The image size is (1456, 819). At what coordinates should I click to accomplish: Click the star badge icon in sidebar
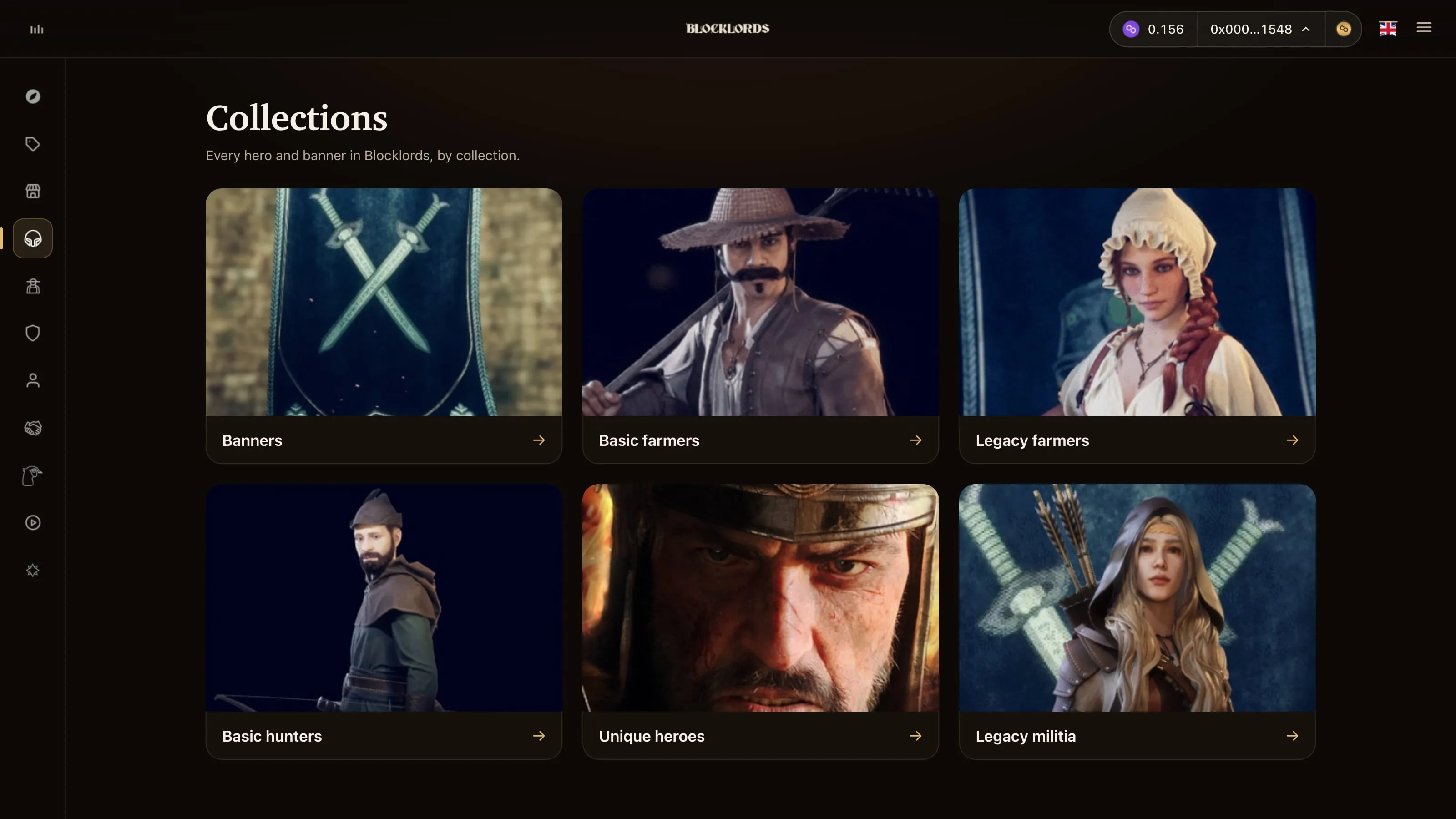click(33, 570)
